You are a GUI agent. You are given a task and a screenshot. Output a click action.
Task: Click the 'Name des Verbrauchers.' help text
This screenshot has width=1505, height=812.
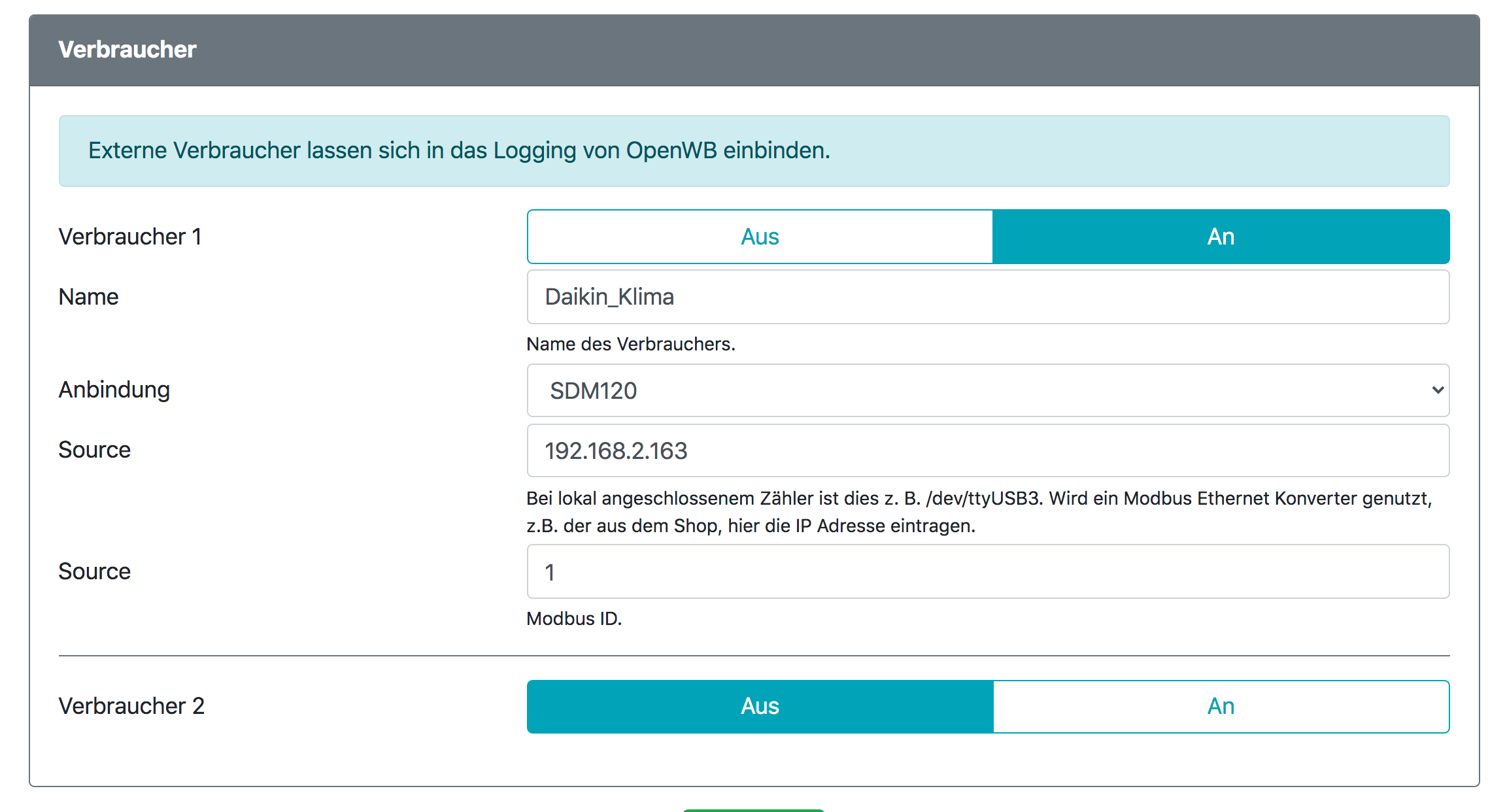pyautogui.click(x=631, y=344)
